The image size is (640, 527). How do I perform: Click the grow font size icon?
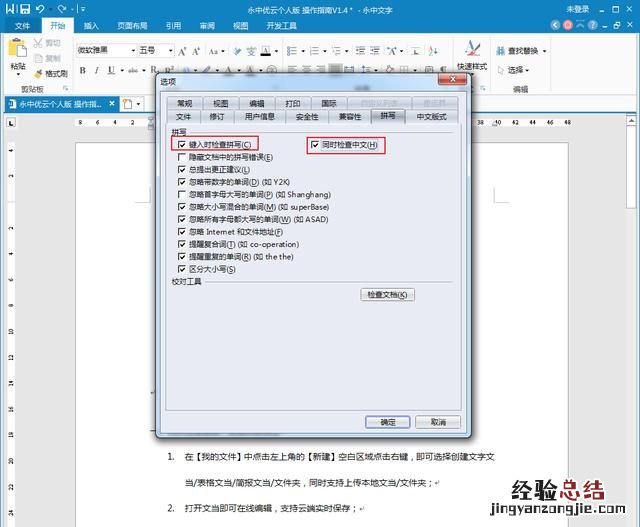pyautogui.click(x=182, y=51)
